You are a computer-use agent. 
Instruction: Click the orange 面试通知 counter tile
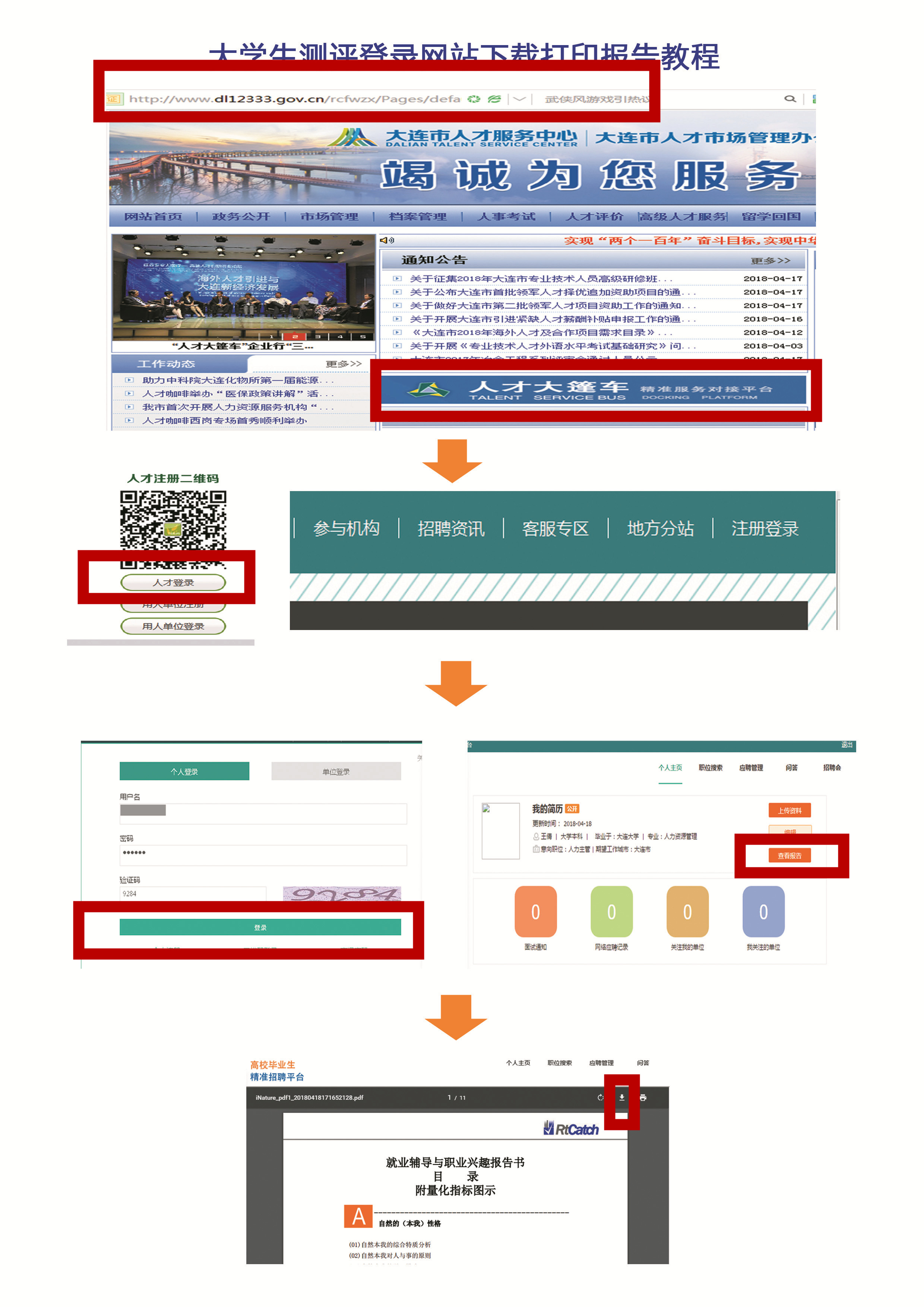pyautogui.click(x=535, y=911)
